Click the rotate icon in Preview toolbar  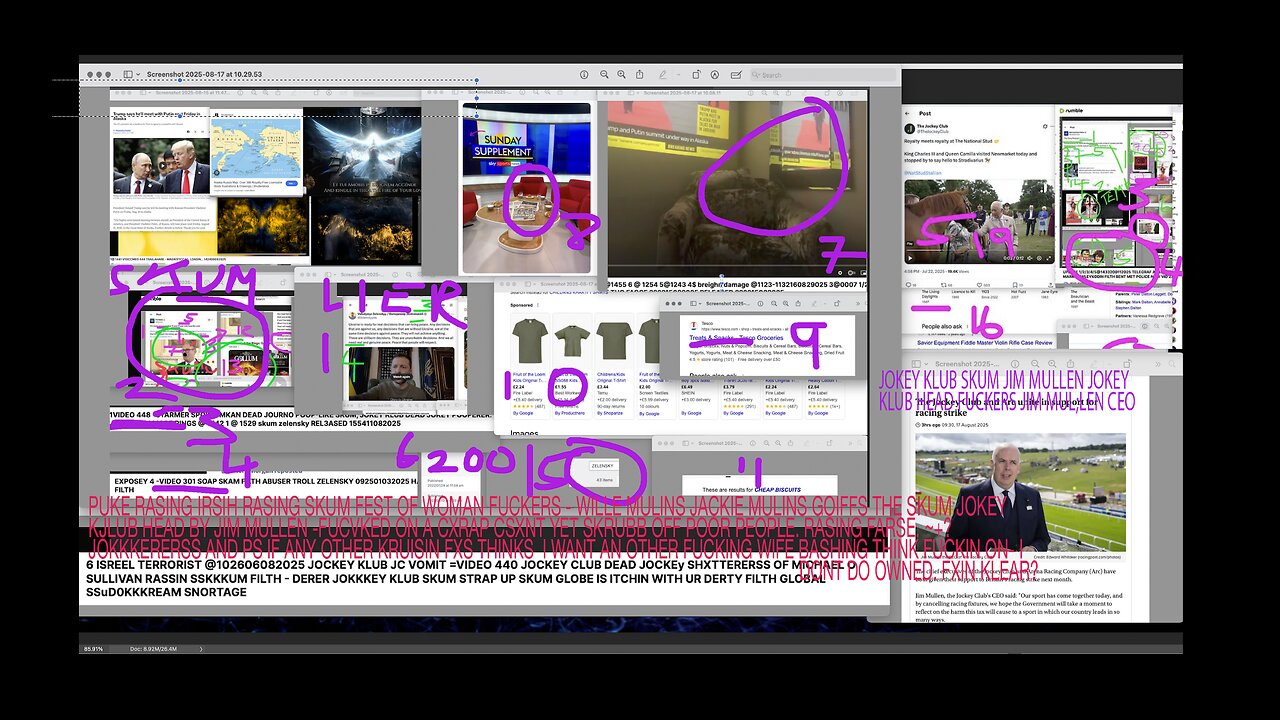696,75
